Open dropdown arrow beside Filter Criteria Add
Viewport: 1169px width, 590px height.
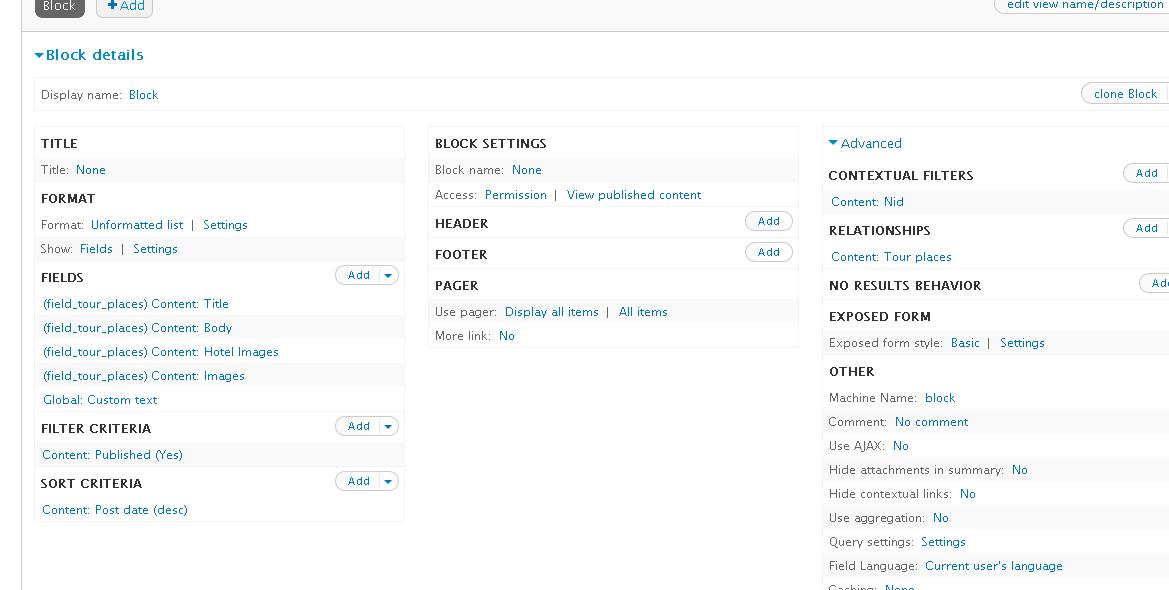[389, 426]
